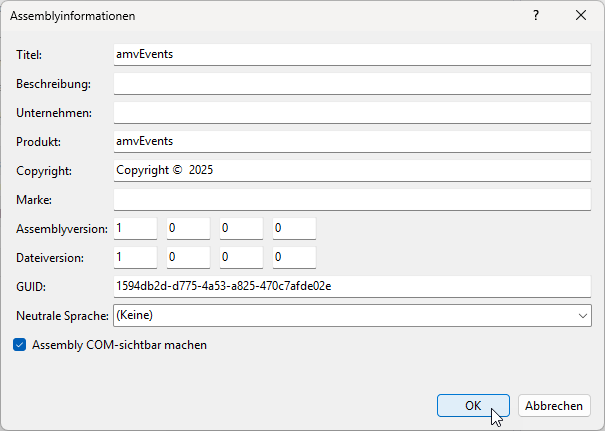Click the Produkt field containing amvEvents

click(x=352, y=141)
